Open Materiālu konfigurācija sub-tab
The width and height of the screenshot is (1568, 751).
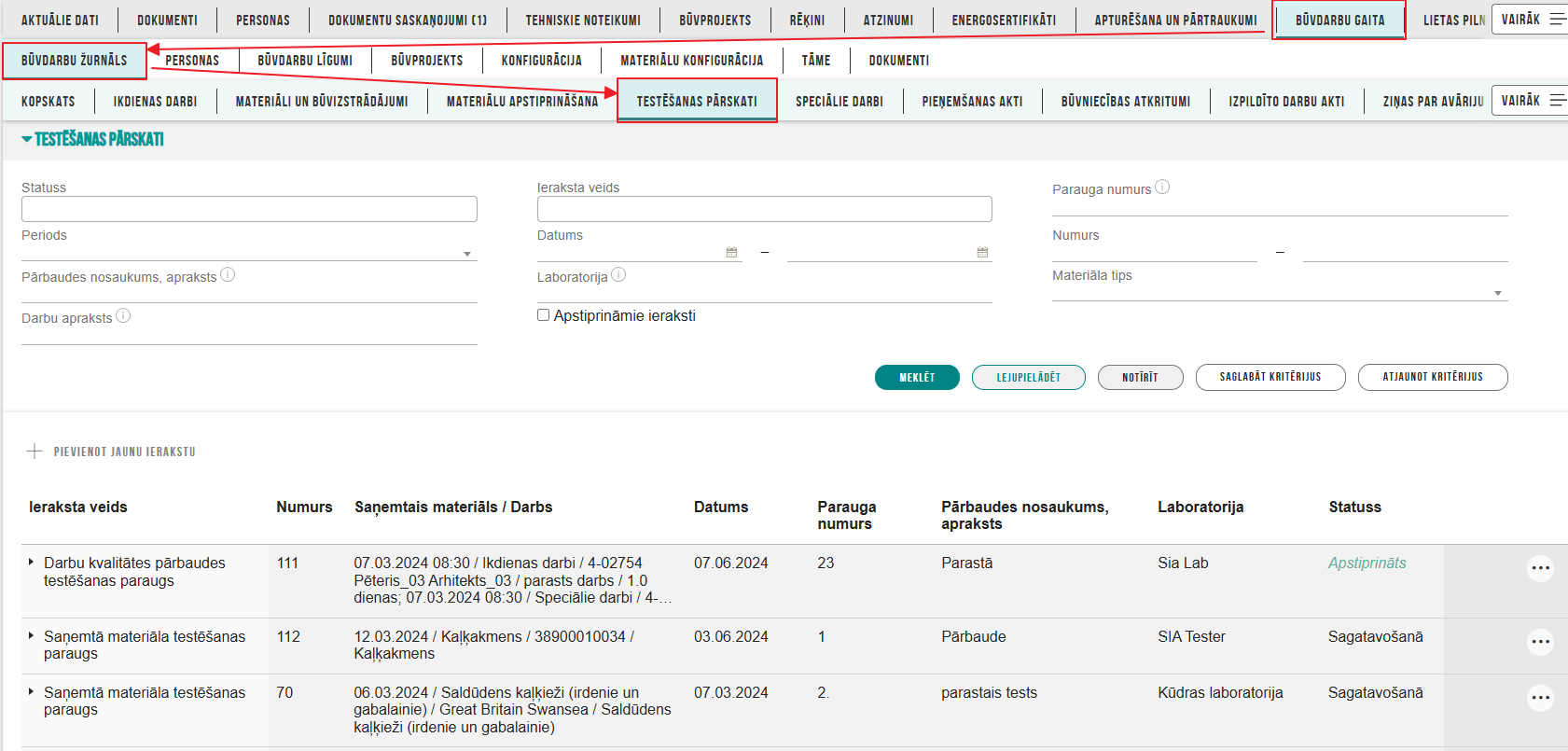691,61
